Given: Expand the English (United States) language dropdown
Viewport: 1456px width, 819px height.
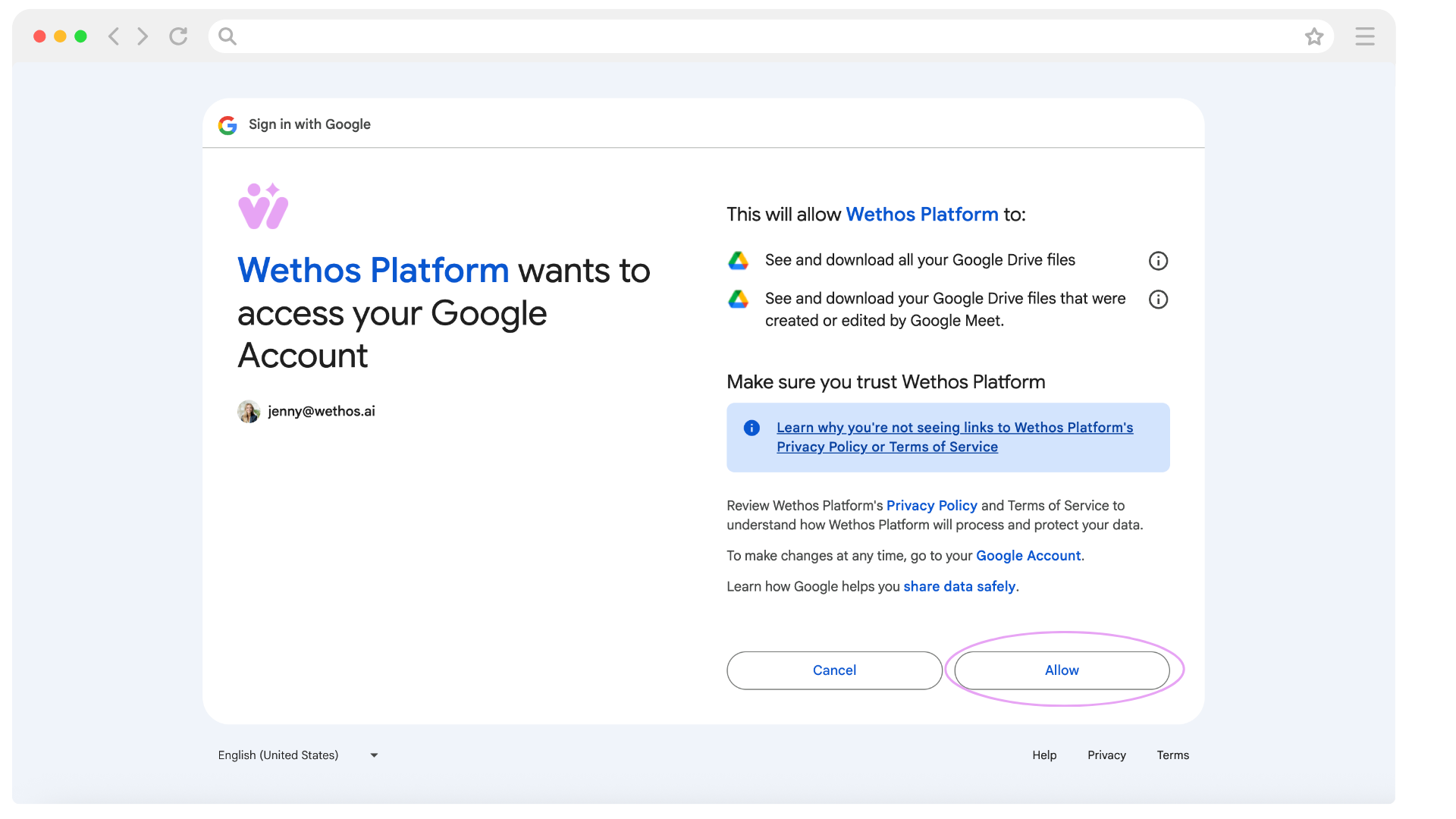Looking at the screenshot, I should (x=298, y=755).
